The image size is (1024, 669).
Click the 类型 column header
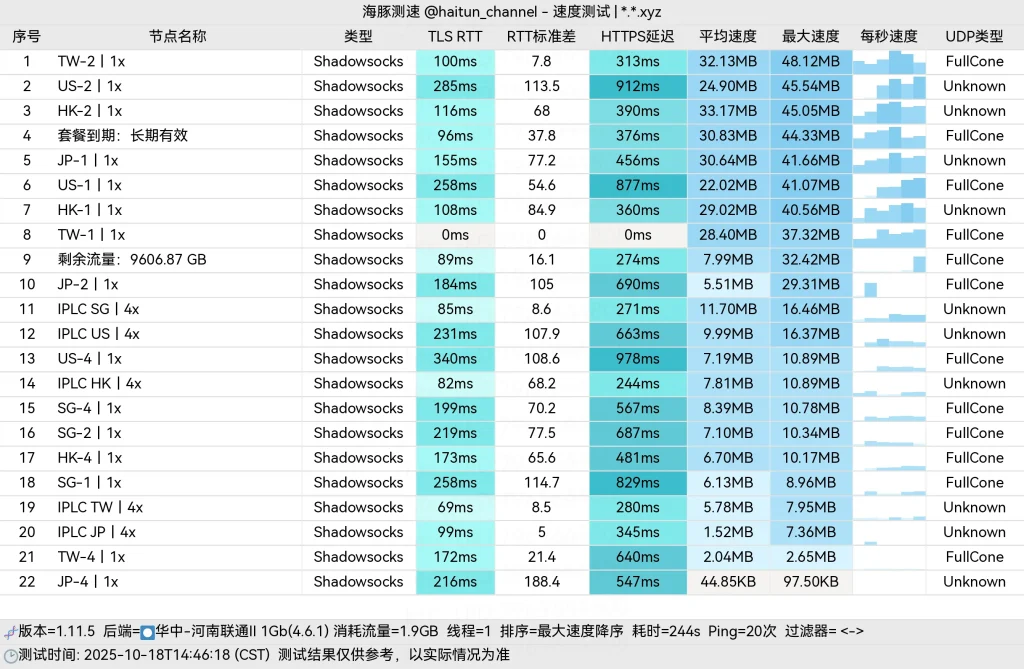(358, 37)
